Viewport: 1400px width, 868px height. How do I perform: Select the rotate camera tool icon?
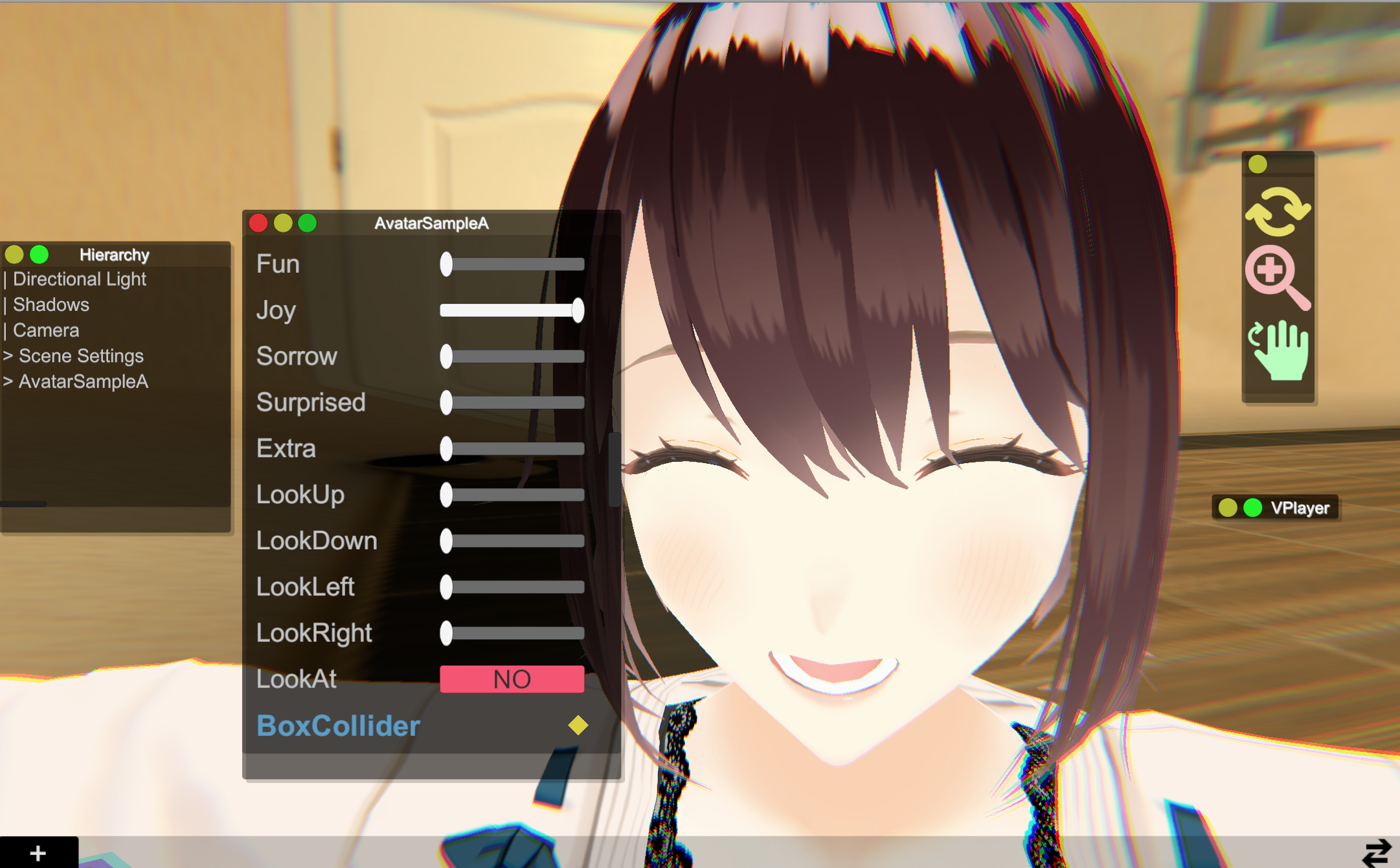coord(1278,211)
